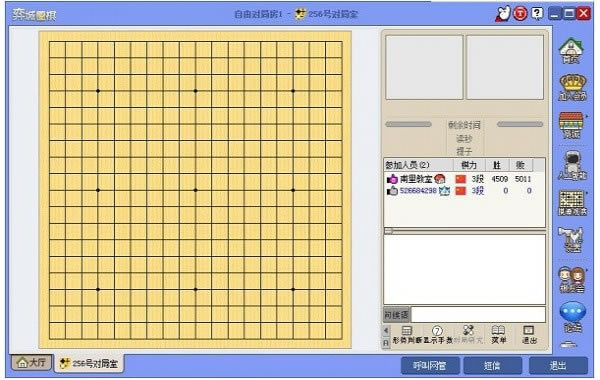The image size is (600, 380).
Task: Select the 256号对局室 room tab
Action: 89,363
